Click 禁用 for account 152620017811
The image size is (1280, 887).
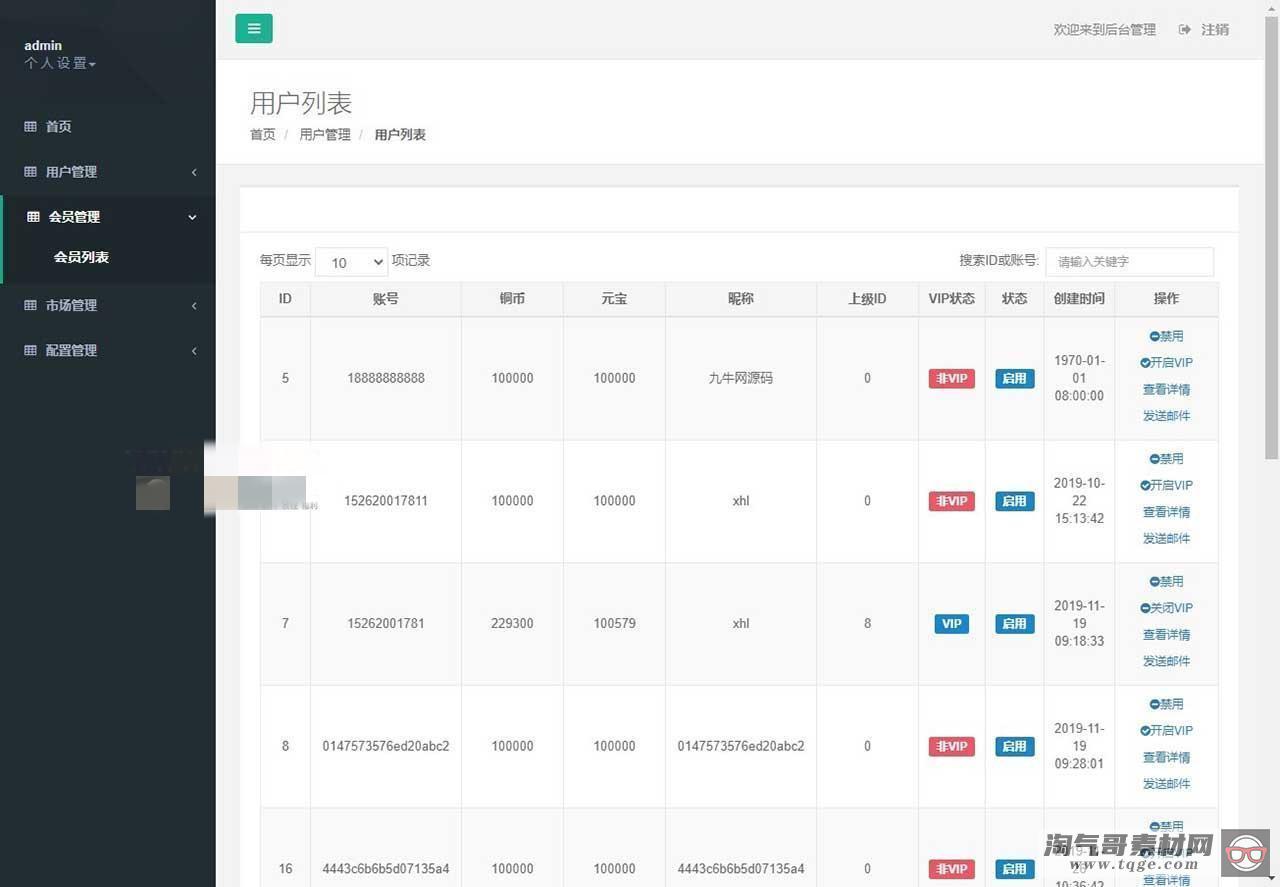point(1166,459)
